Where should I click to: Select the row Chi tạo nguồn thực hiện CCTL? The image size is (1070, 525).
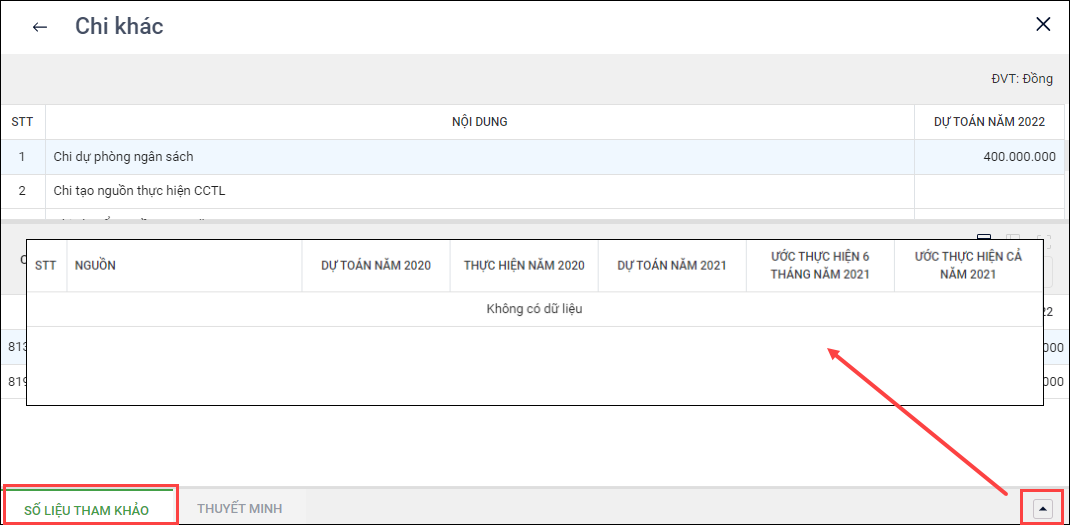(x=139, y=190)
